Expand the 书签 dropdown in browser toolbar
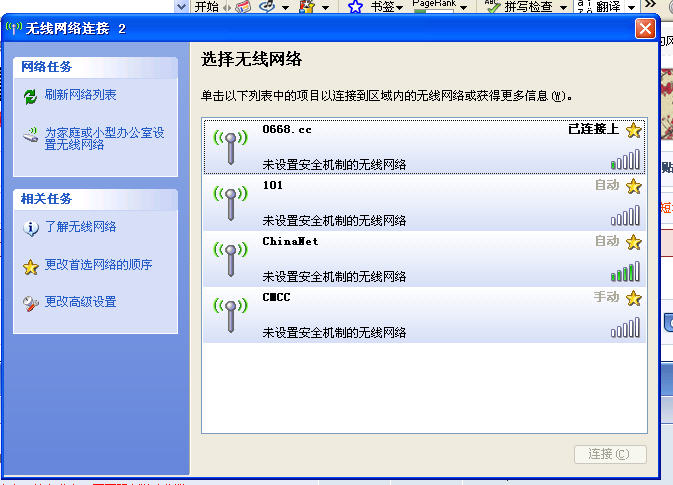 [400, 7]
